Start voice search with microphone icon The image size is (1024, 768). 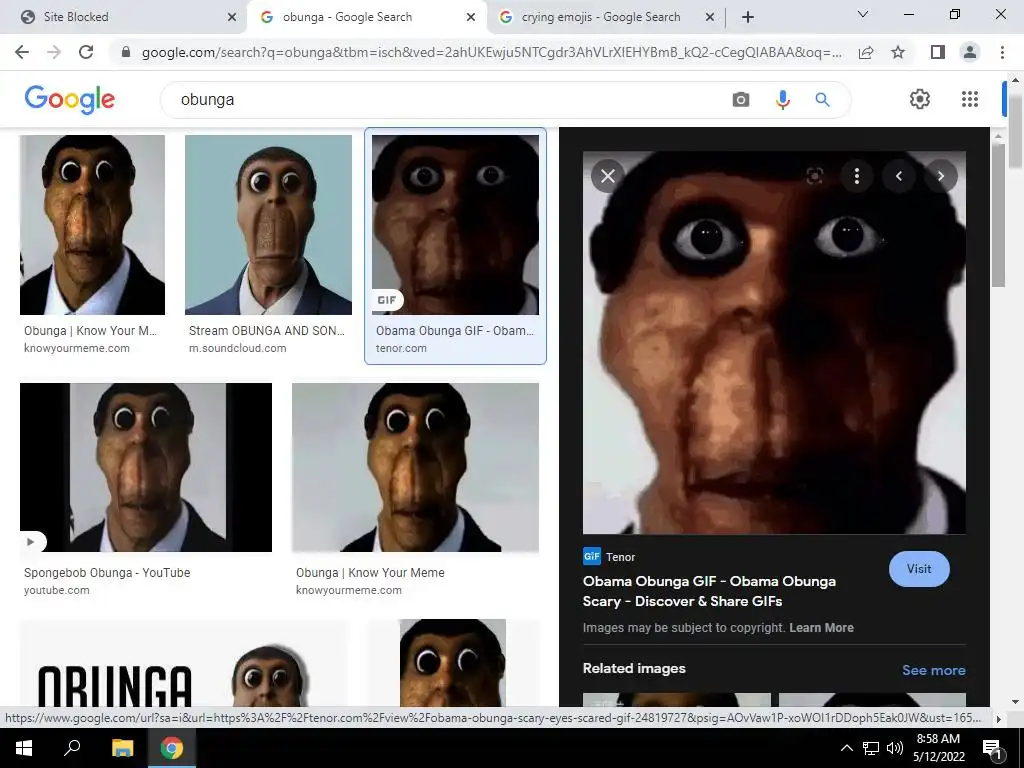click(x=782, y=100)
